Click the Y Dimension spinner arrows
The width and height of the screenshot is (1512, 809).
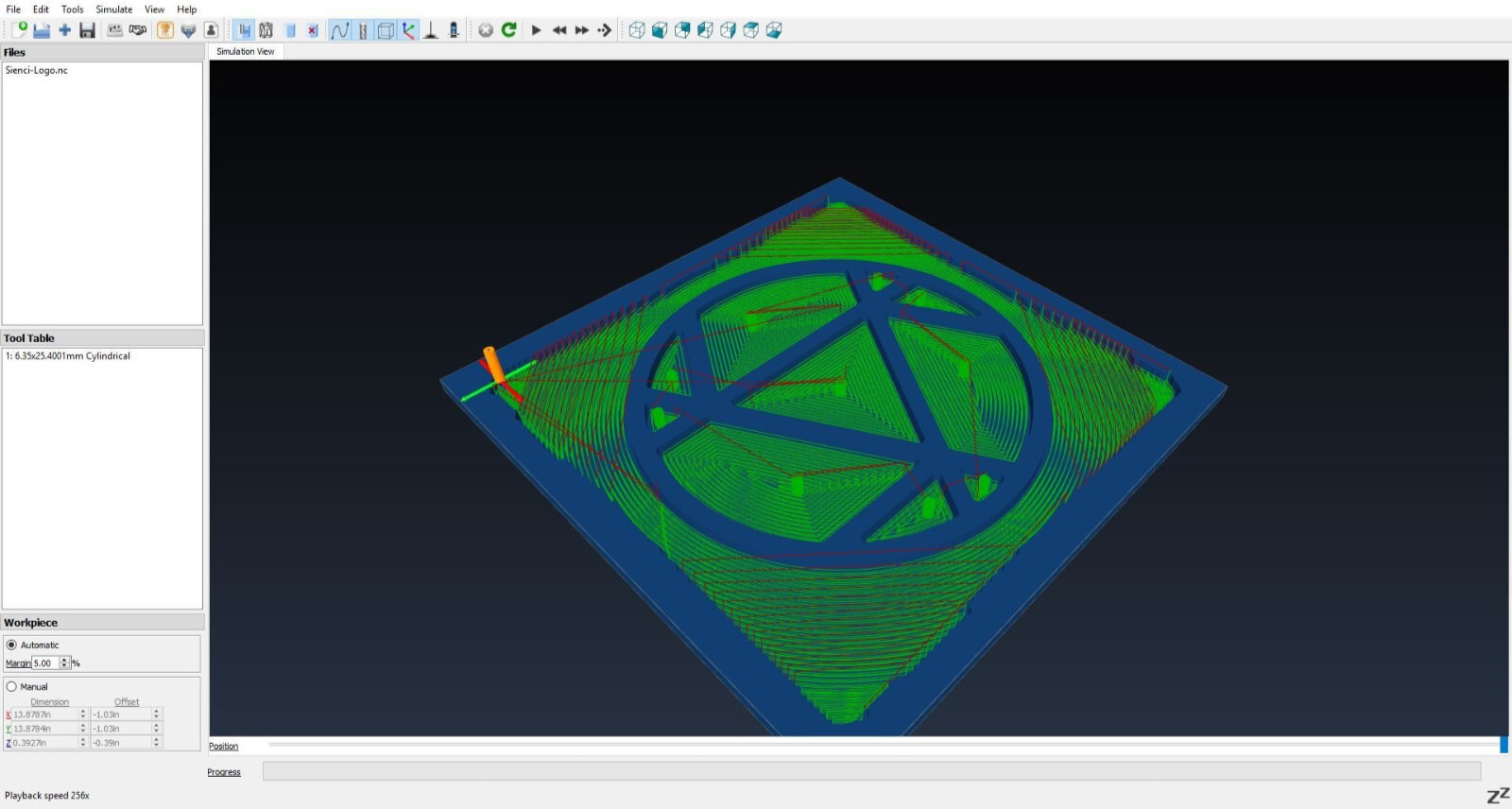pyautogui.click(x=83, y=729)
